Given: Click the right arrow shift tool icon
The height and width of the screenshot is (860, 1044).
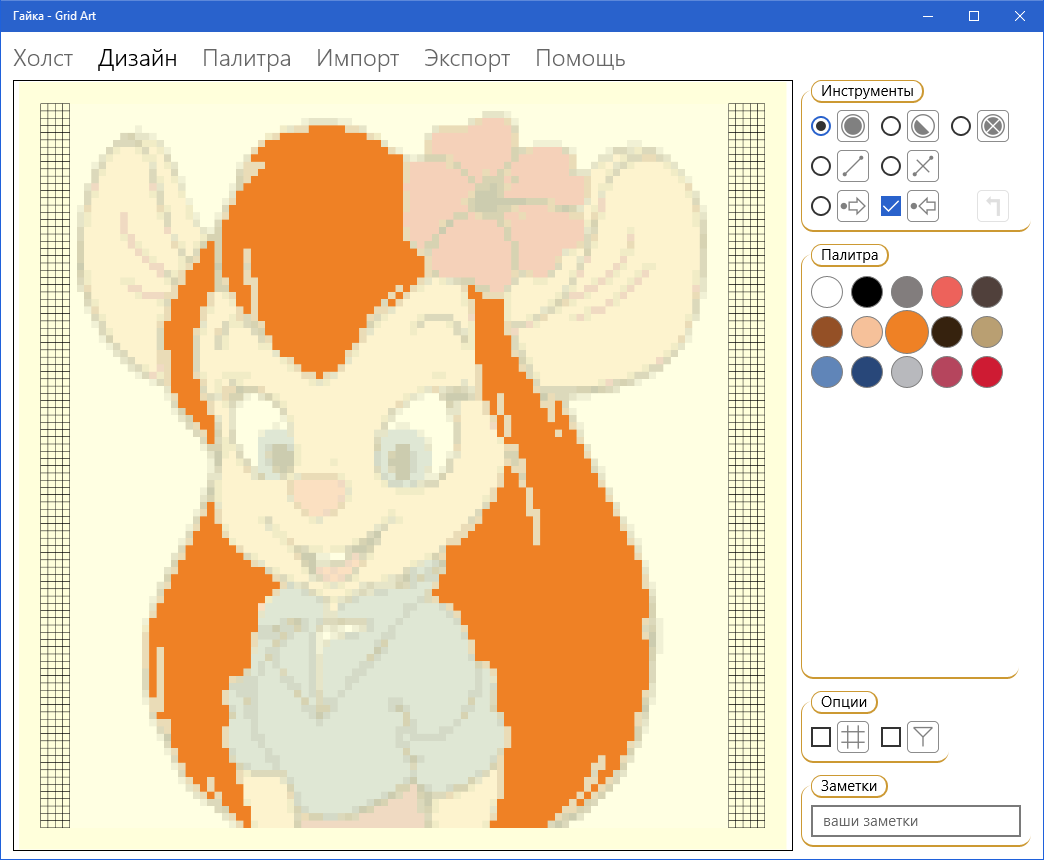Looking at the screenshot, I should click(853, 206).
